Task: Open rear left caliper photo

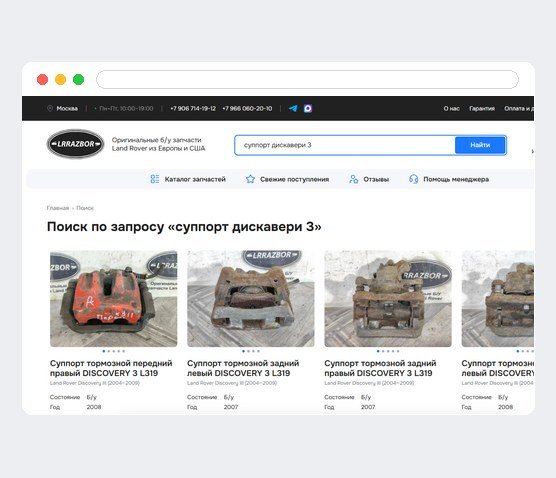Action: [x=251, y=299]
